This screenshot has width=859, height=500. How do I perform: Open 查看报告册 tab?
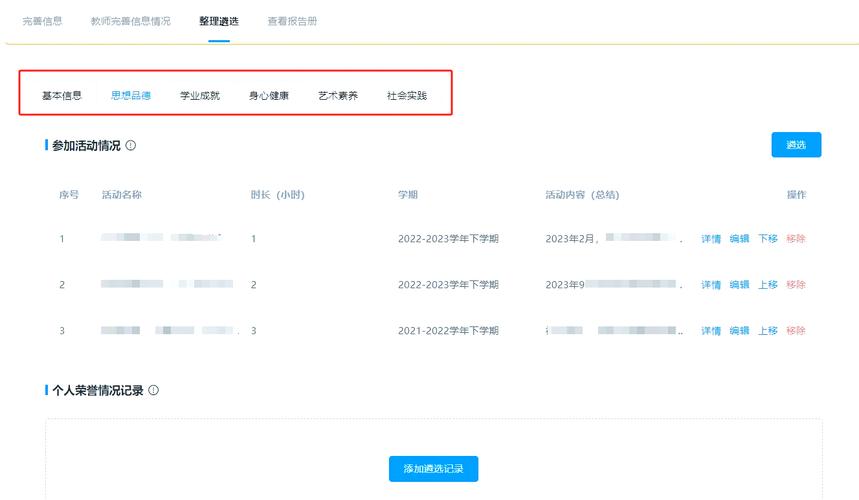(x=292, y=21)
